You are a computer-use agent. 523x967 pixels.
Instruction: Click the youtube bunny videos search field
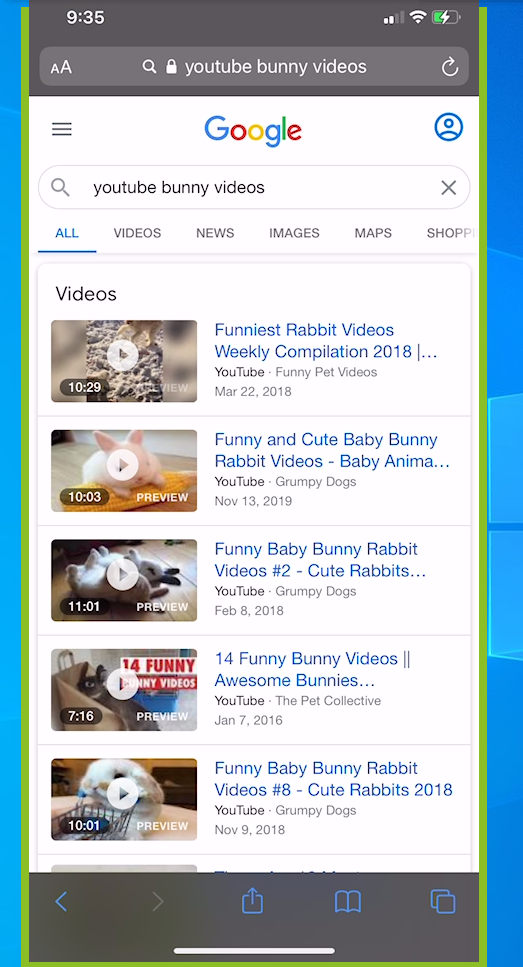pyautogui.click(x=254, y=187)
